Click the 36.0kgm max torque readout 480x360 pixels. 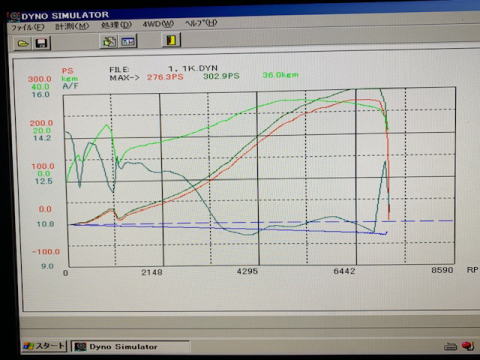point(280,75)
